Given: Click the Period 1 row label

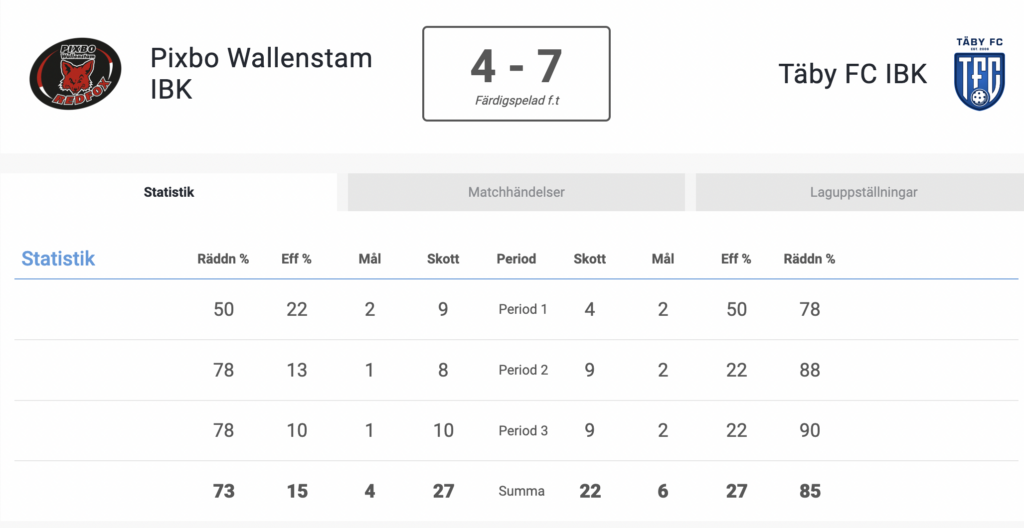Looking at the screenshot, I should coord(522,309).
